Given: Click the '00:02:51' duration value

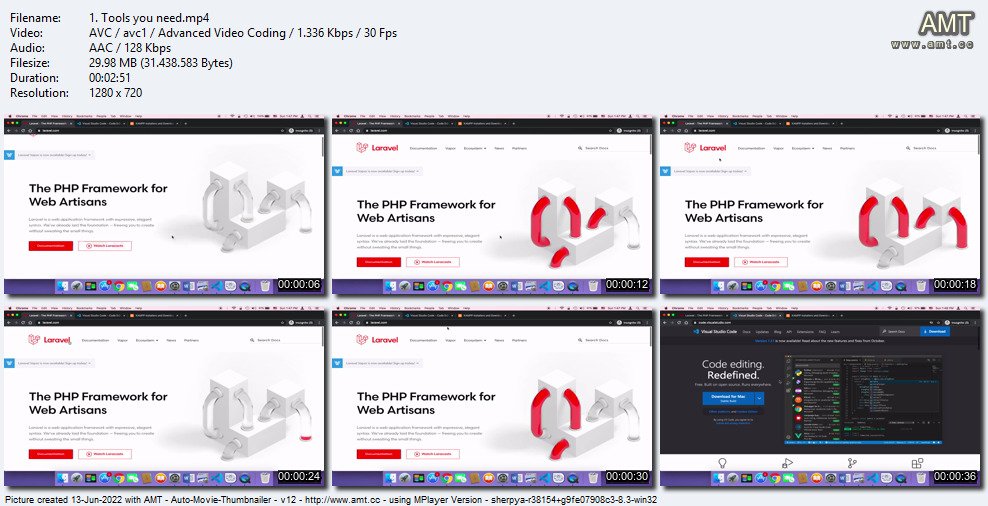Looking at the screenshot, I should pos(112,78).
